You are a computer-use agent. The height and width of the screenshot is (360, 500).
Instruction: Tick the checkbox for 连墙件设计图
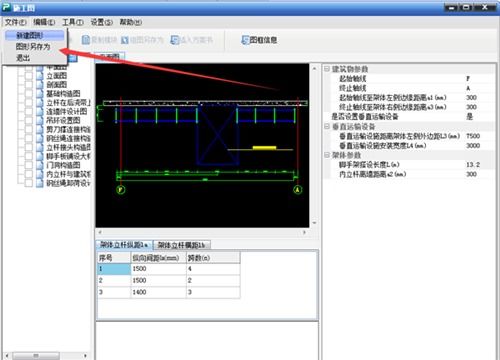(x=29, y=111)
